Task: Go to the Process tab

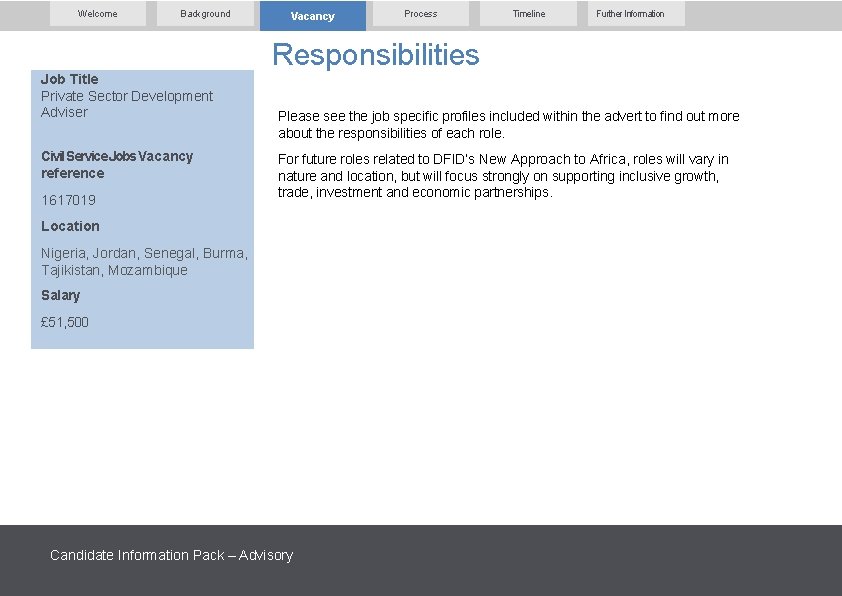Action: (420, 13)
